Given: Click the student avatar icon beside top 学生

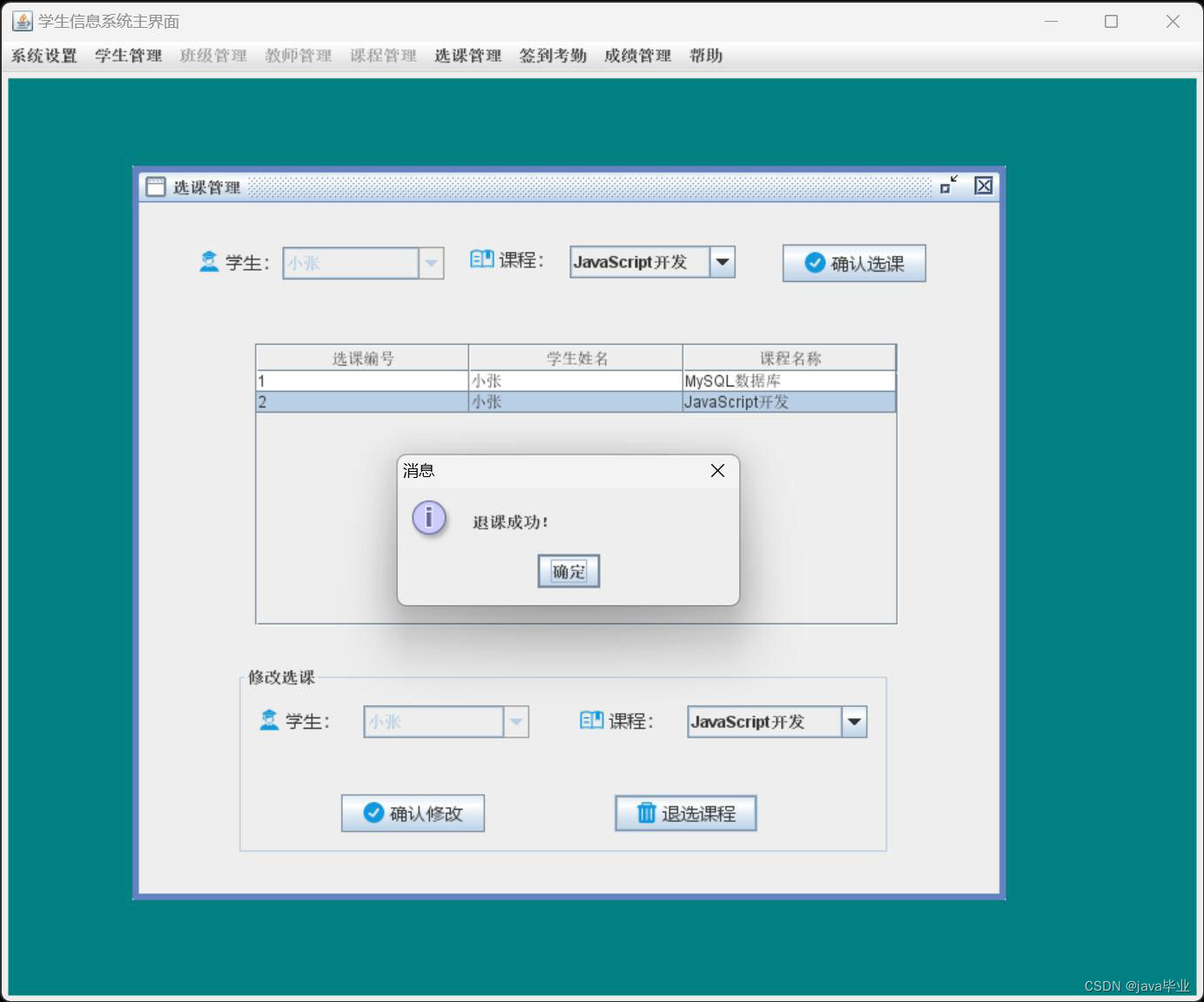Looking at the screenshot, I should [x=209, y=261].
